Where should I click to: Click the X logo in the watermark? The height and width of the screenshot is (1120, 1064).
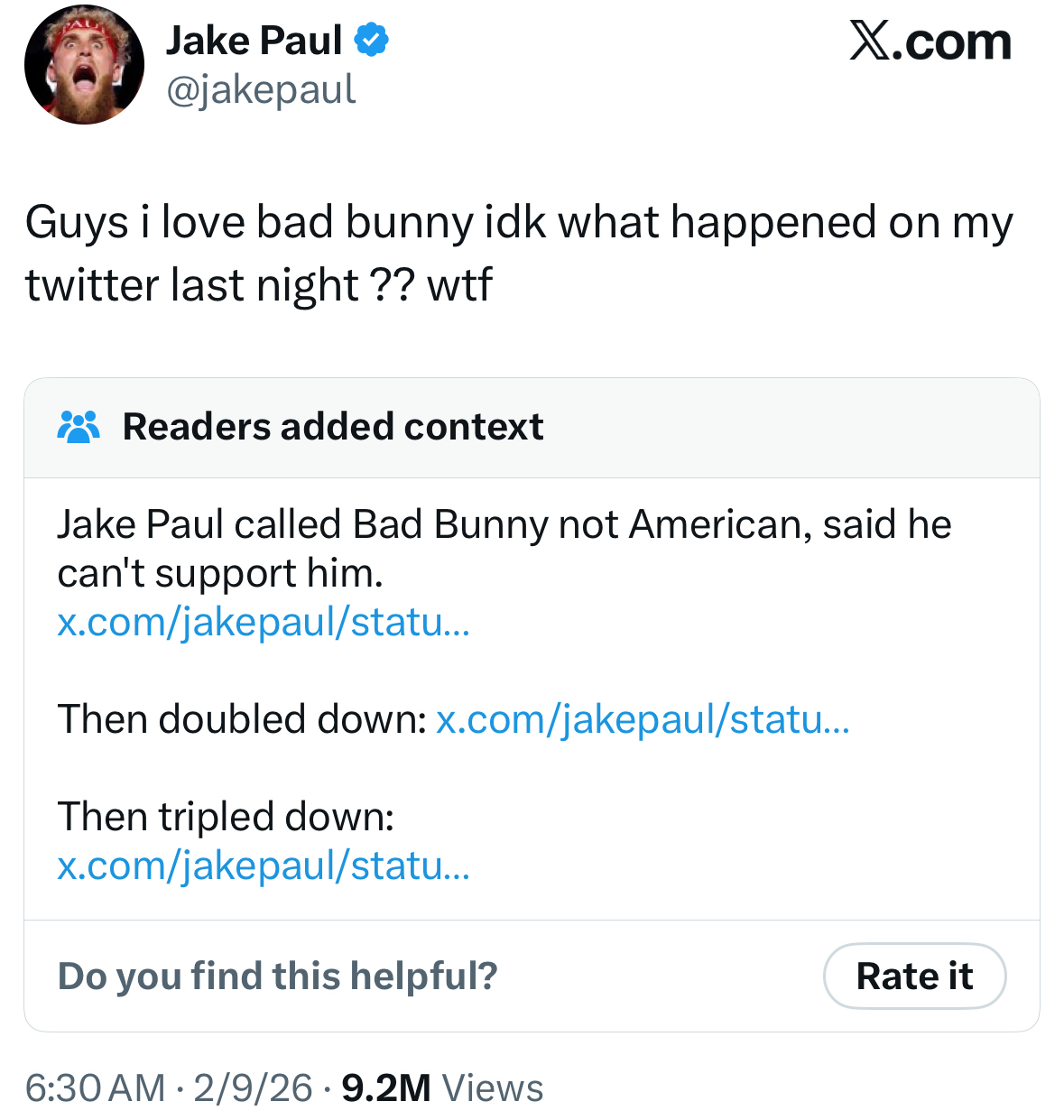point(870,42)
